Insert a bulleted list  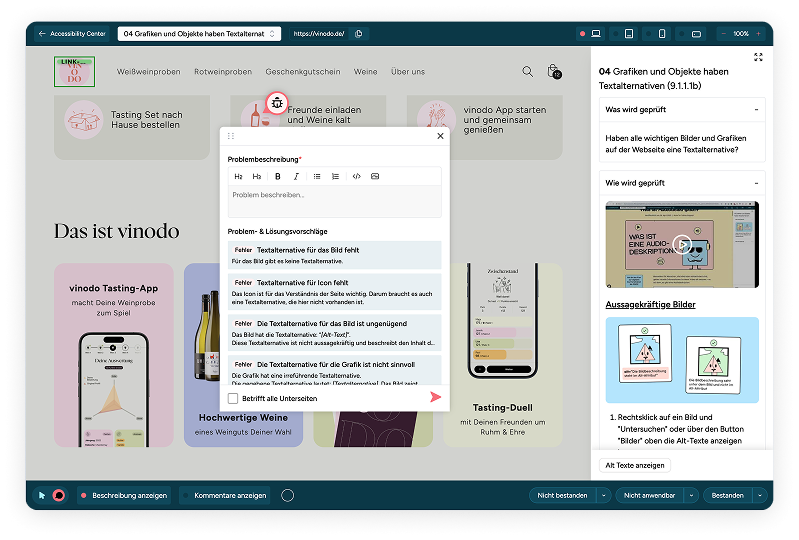click(317, 176)
